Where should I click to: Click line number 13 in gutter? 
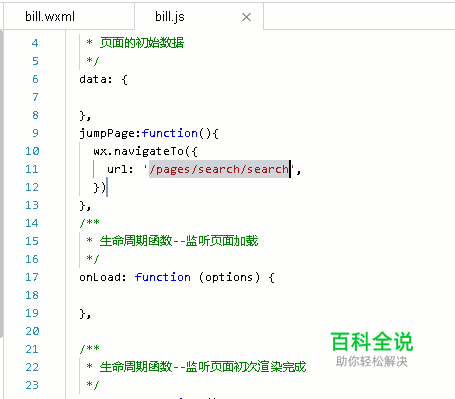[x=32, y=205]
